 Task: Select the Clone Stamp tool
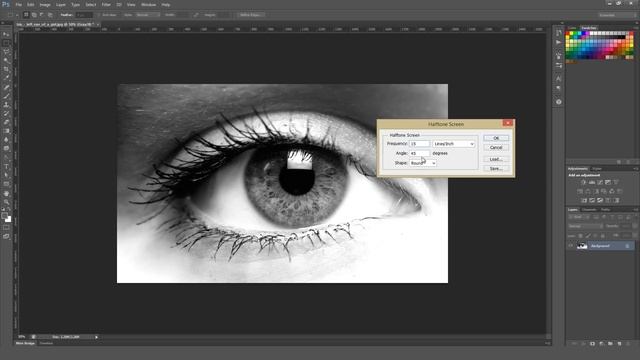(6, 104)
